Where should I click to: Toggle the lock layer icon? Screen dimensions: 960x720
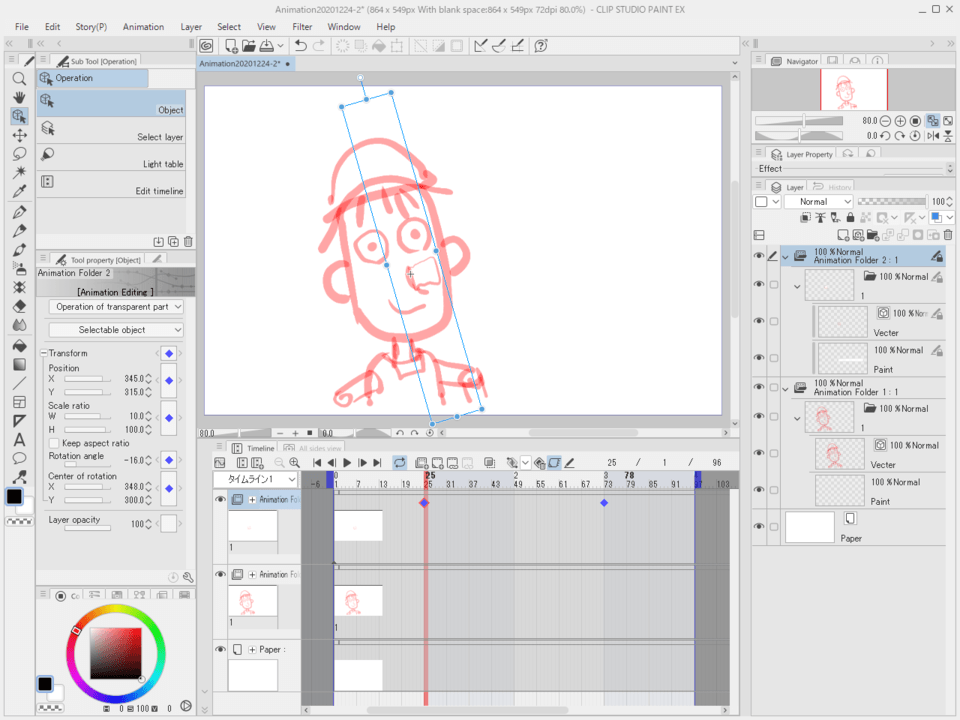pyautogui.click(x=850, y=217)
